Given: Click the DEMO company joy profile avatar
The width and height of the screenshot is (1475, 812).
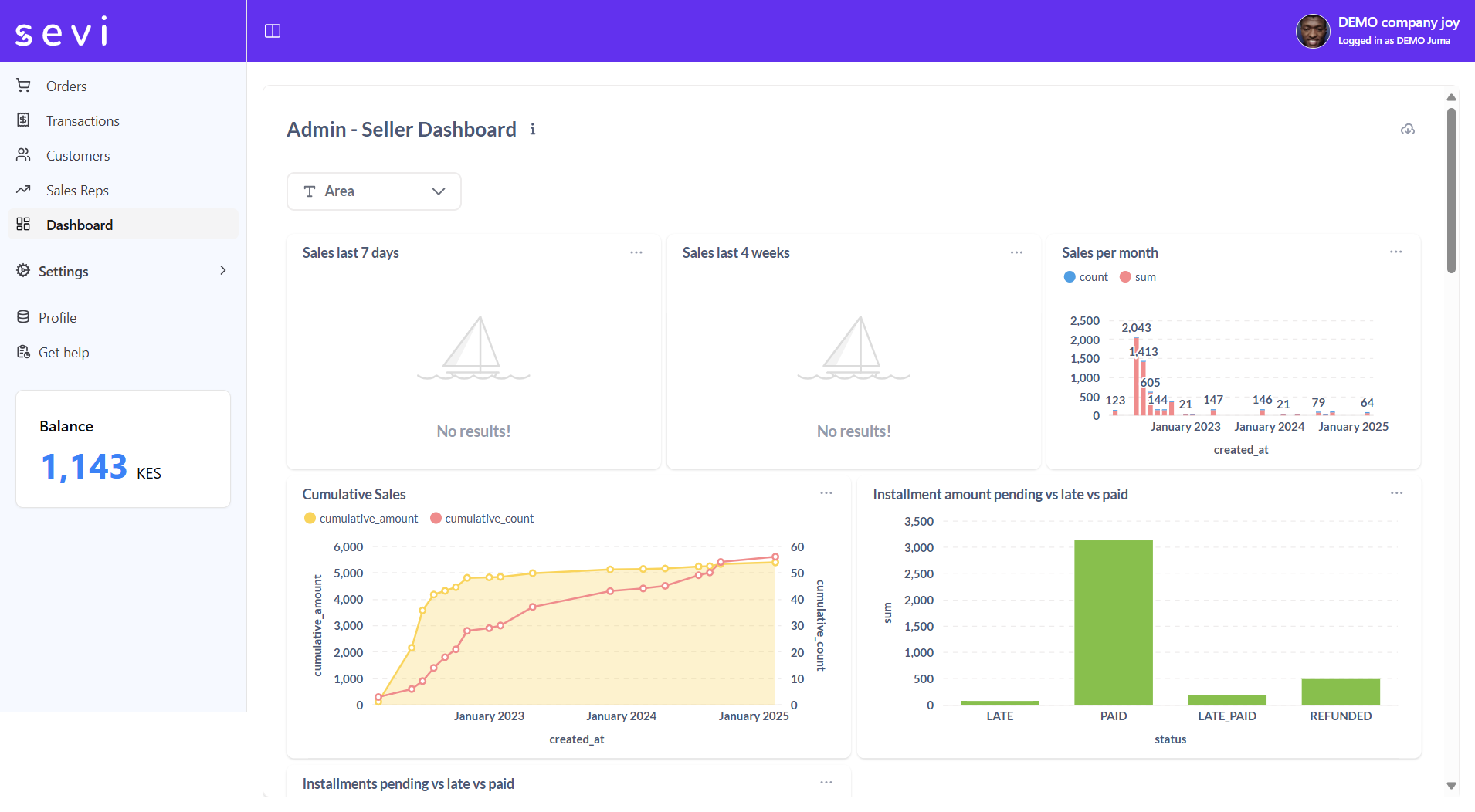Looking at the screenshot, I should (x=1314, y=31).
